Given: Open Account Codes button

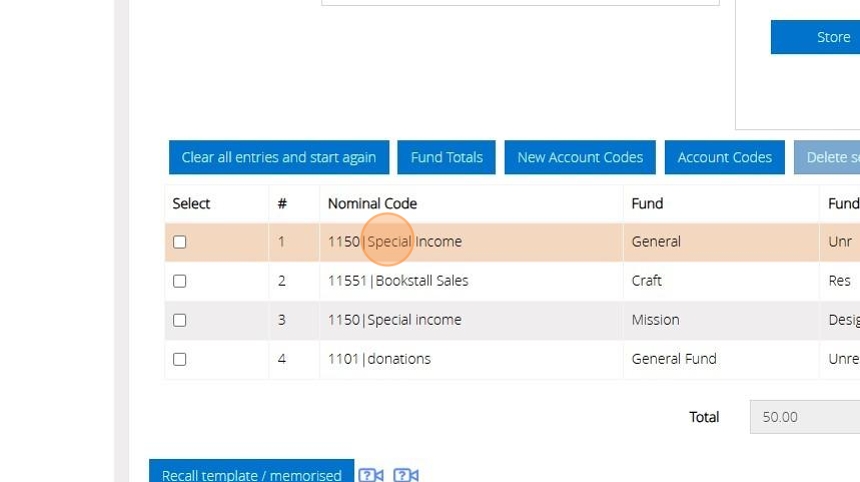Looking at the screenshot, I should click(725, 157).
